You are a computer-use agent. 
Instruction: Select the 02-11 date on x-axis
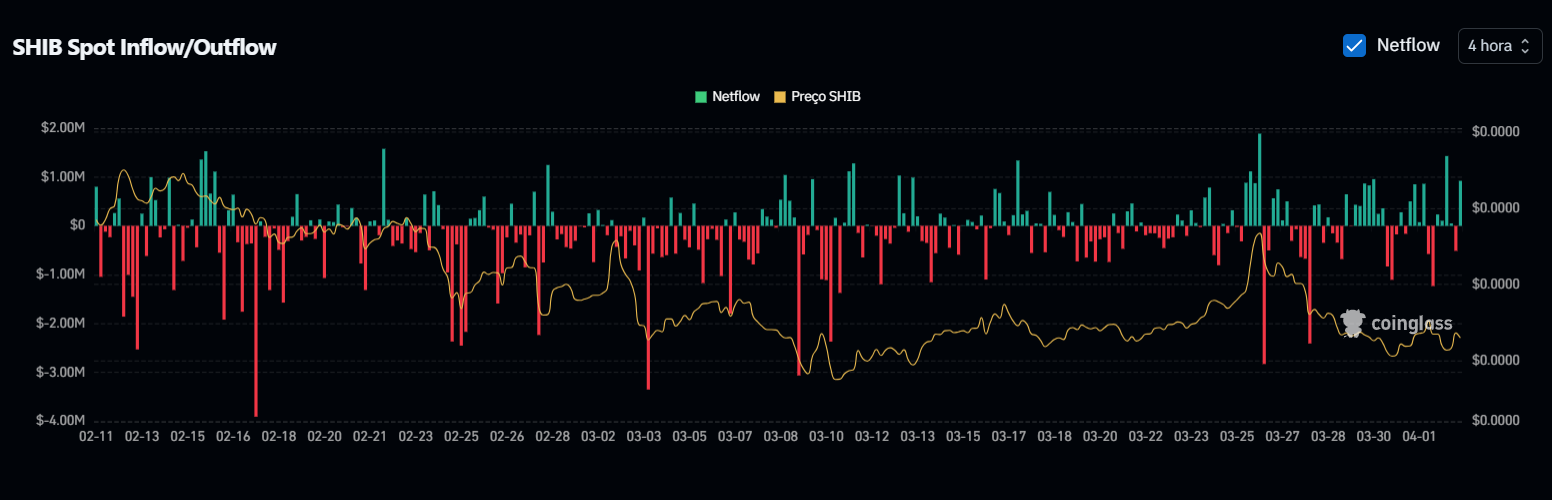pyautogui.click(x=96, y=437)
